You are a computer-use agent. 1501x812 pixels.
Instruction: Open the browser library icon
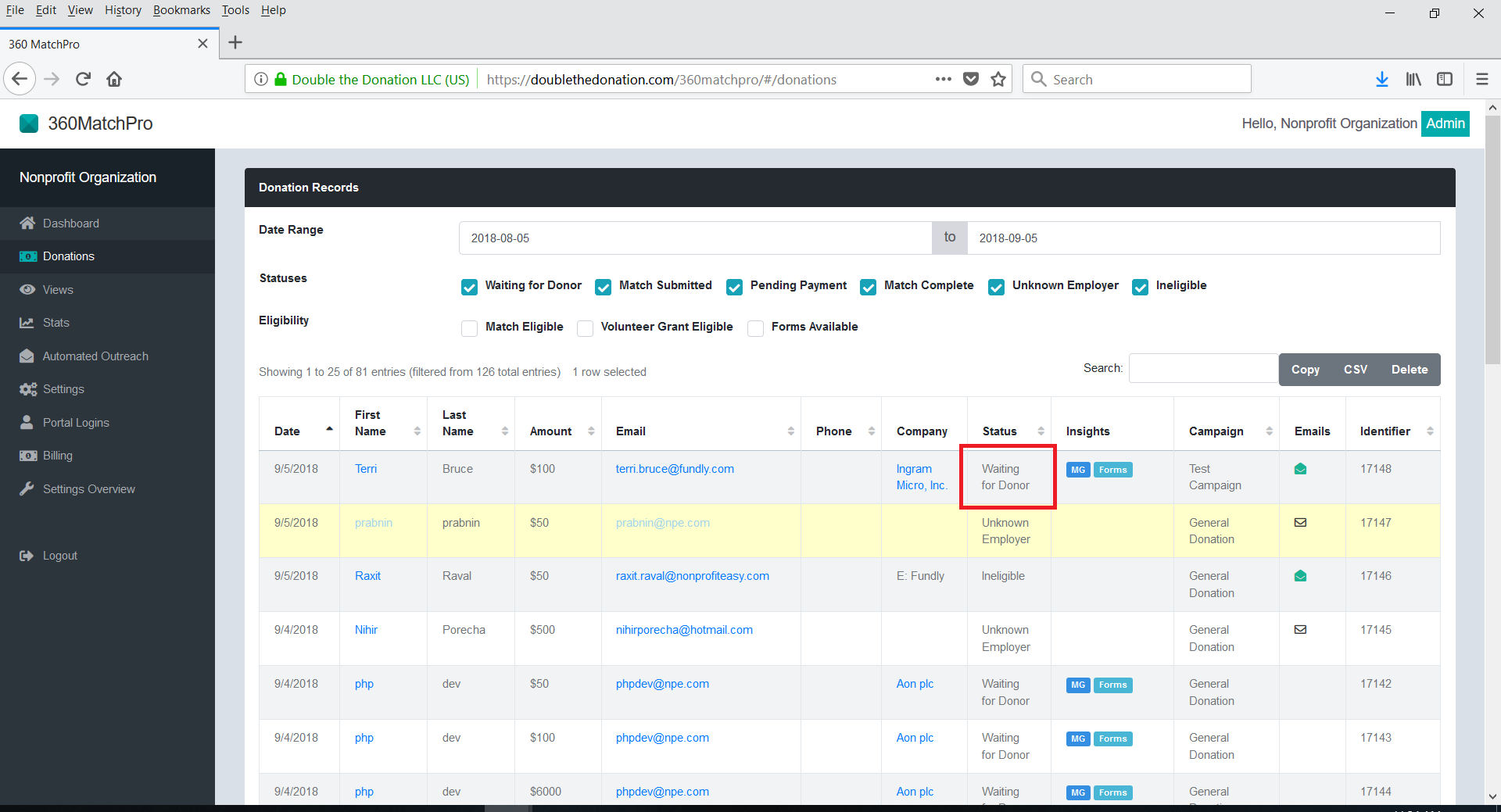pyautogui.click(x=1413, y=79)
